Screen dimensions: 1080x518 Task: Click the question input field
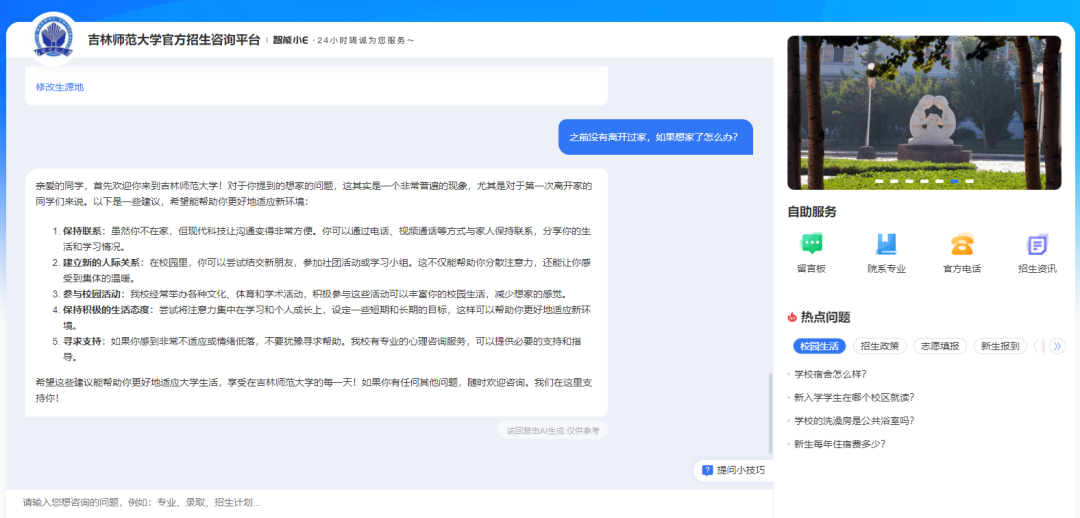click(389, 503)
